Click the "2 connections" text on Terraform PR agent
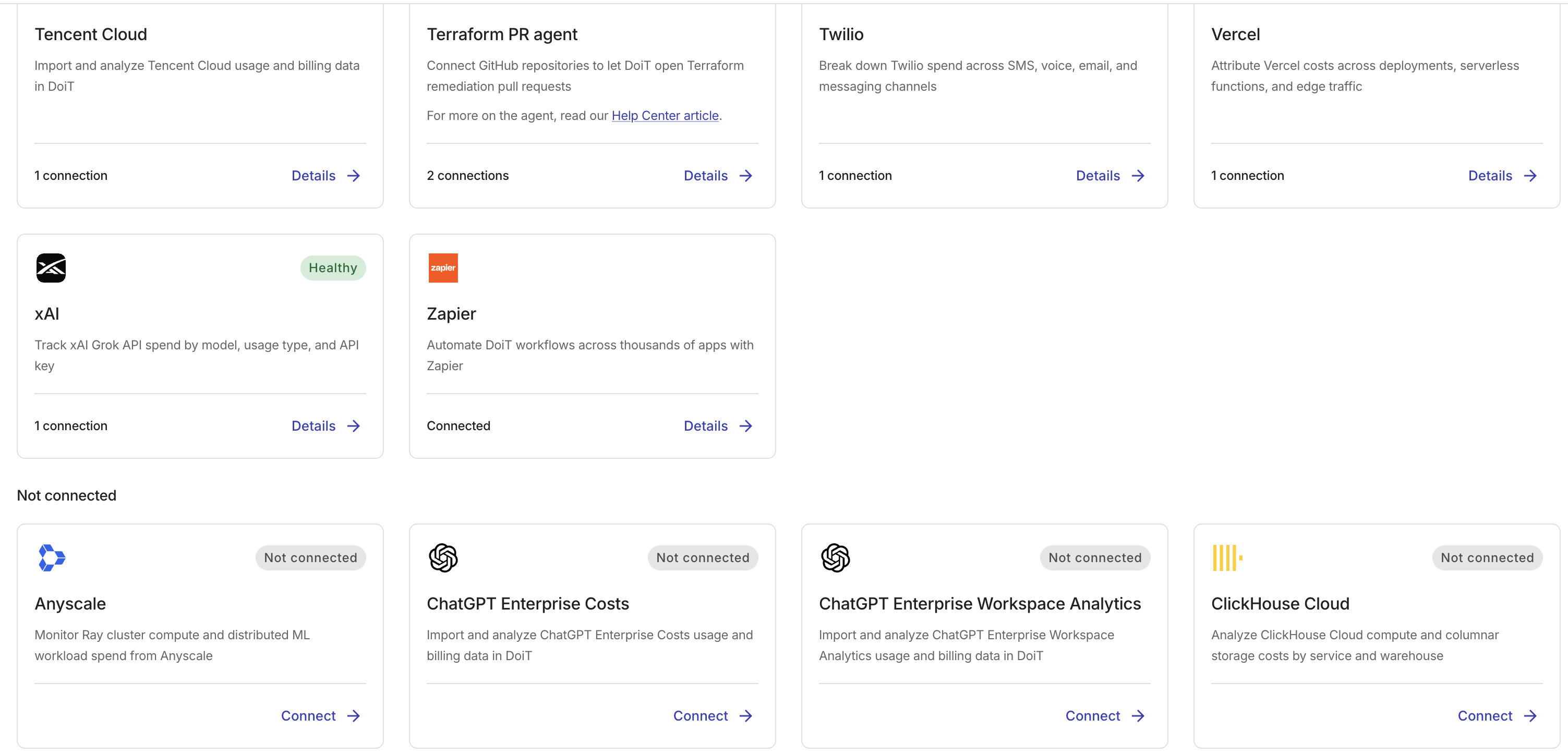The height and width of the screenshot is (755, 1568). (x=467, y=176)
